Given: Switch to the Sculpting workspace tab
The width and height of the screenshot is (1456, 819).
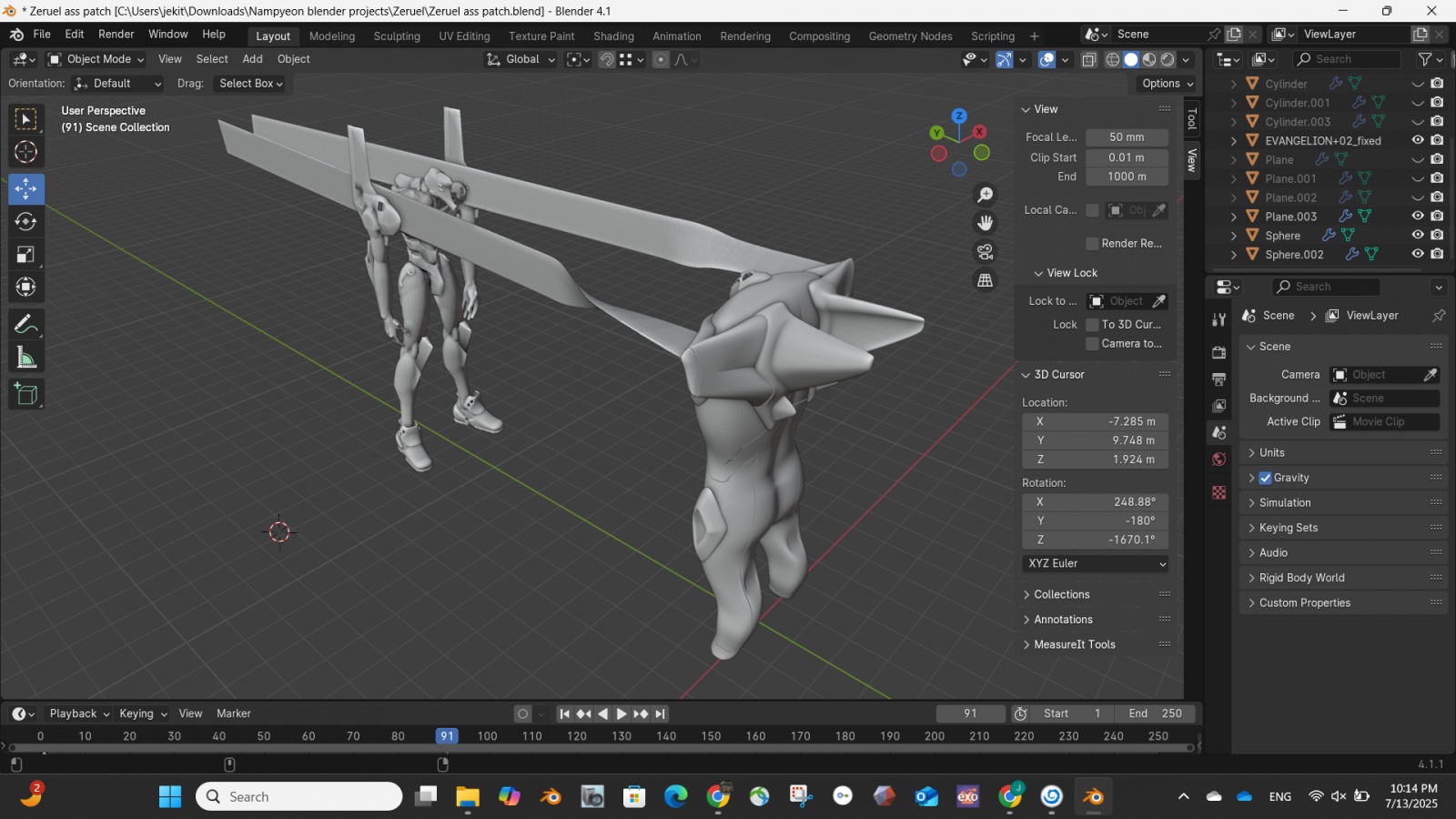Looking at the screenshot, I should [x=397, y=36].
